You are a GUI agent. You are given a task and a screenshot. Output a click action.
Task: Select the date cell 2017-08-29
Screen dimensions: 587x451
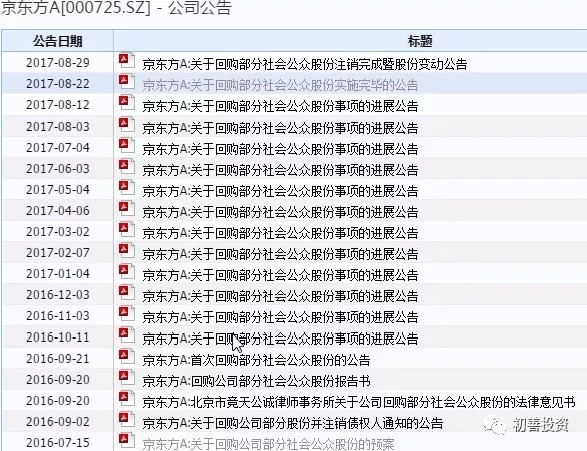pyautogui.click(x=58, y=63)
